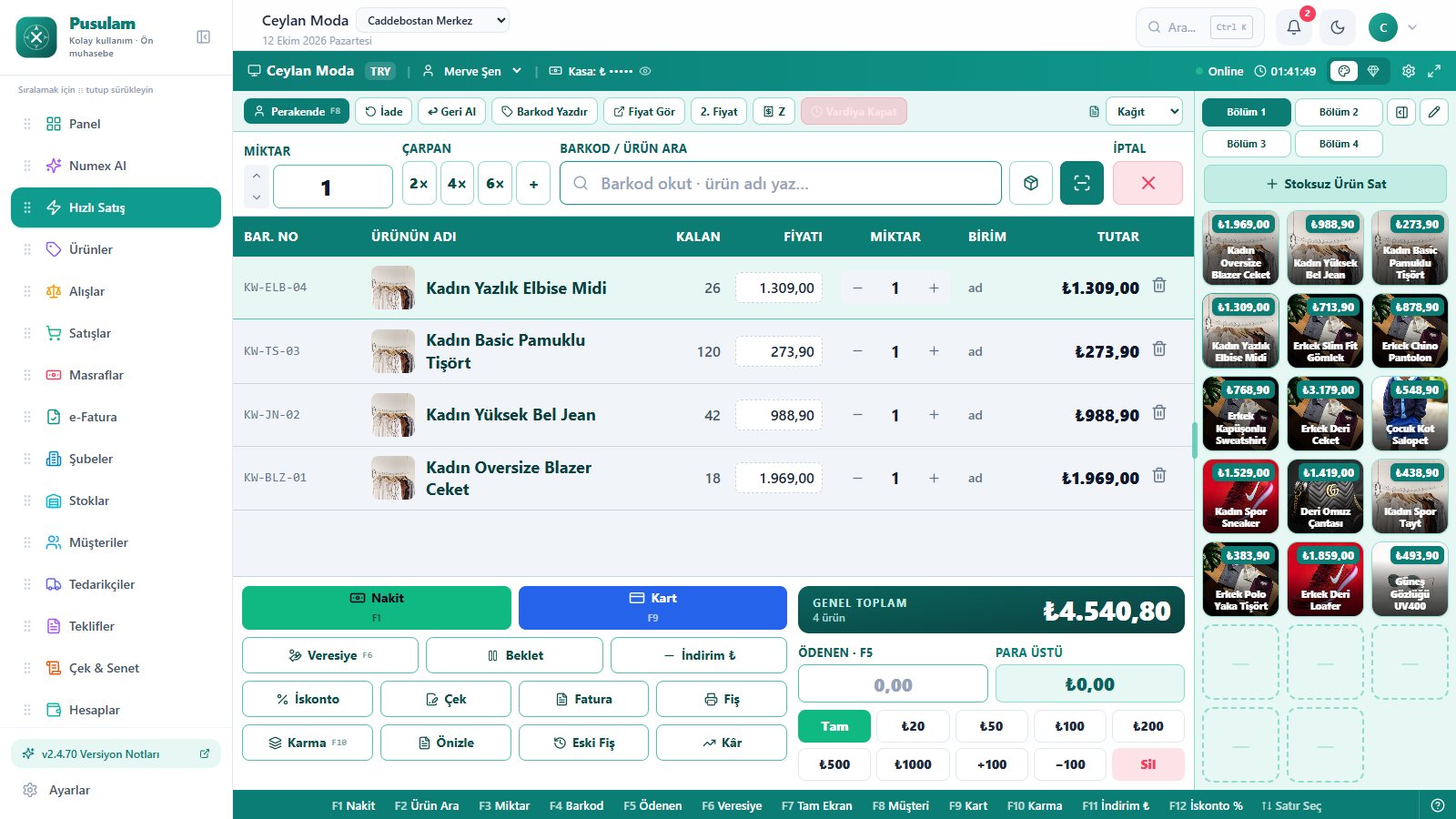Open the Caddebostan Merkez branch dropdown
This screenshot has width=1456, height=819.
[432, 20]
